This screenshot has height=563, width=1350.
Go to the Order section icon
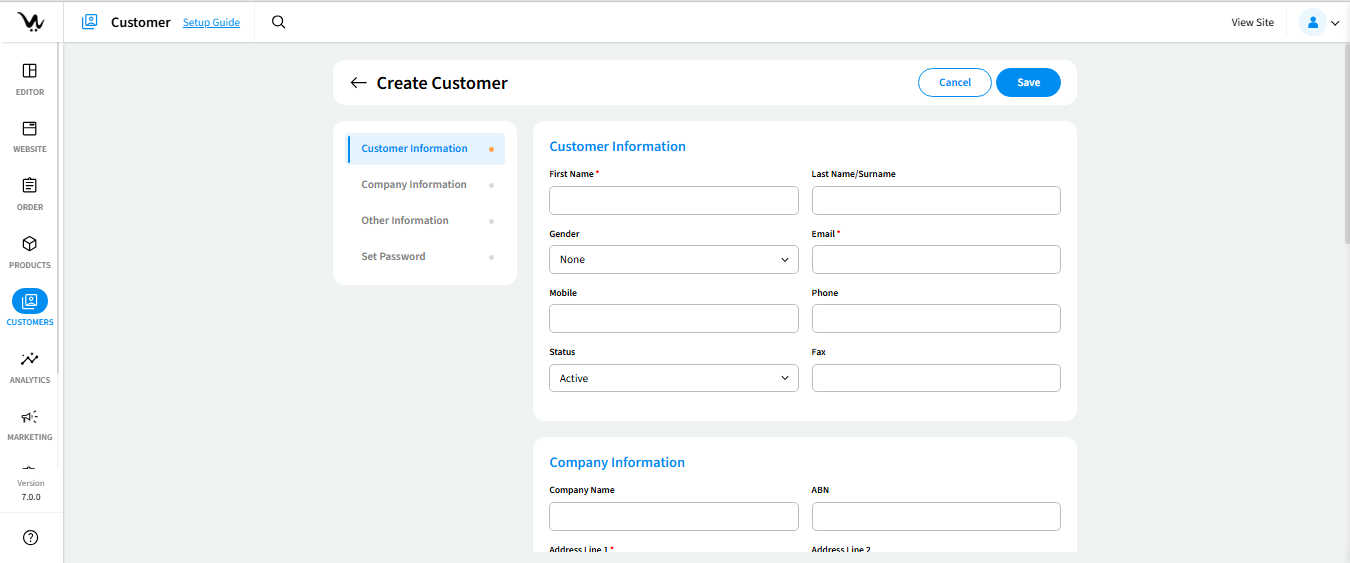coord(30,186)
